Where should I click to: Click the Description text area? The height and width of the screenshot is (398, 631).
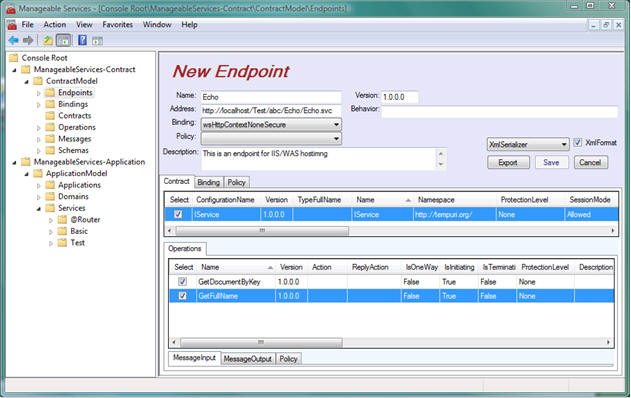319,159
